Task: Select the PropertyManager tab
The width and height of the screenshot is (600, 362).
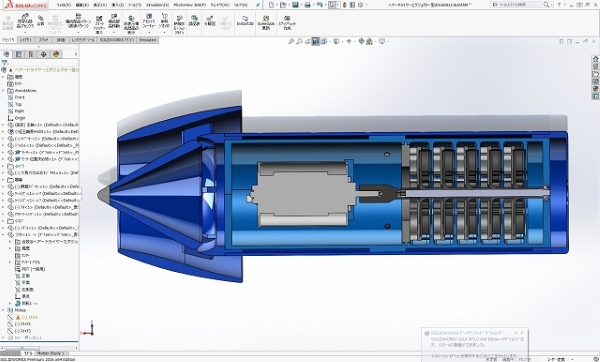Action: [18, 54]
